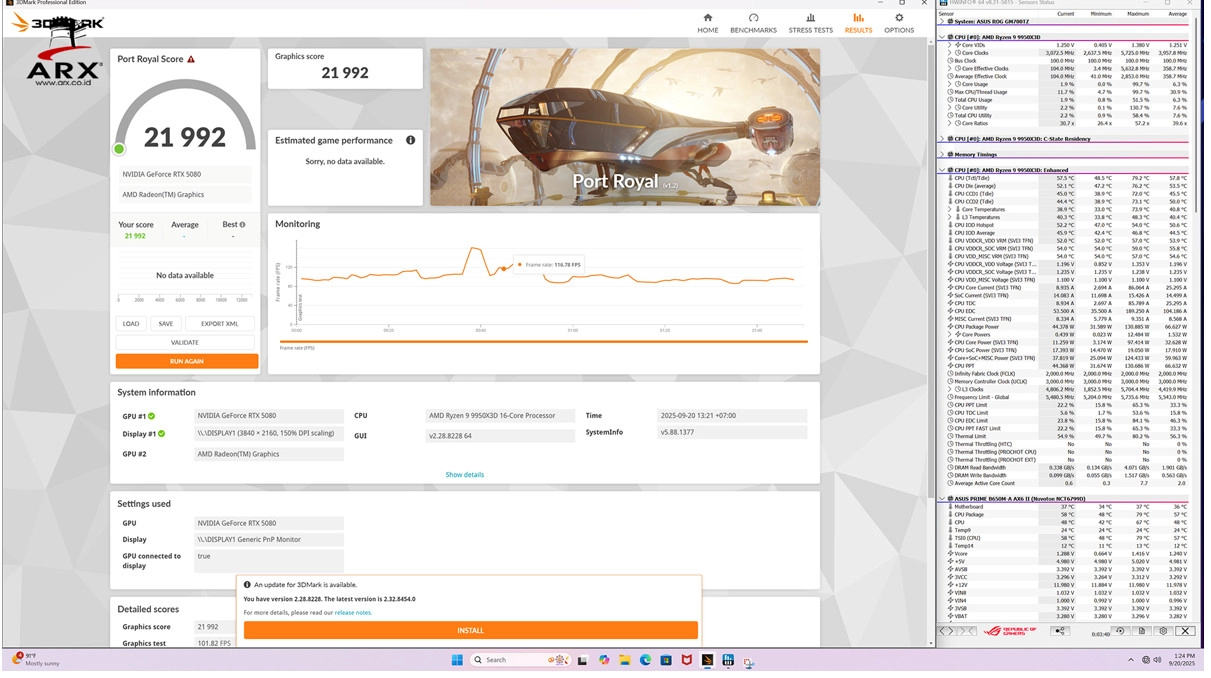Screen dimensions: 1211x678
Task: Open the Windows Start menu
Action: (x=457, y=660)
